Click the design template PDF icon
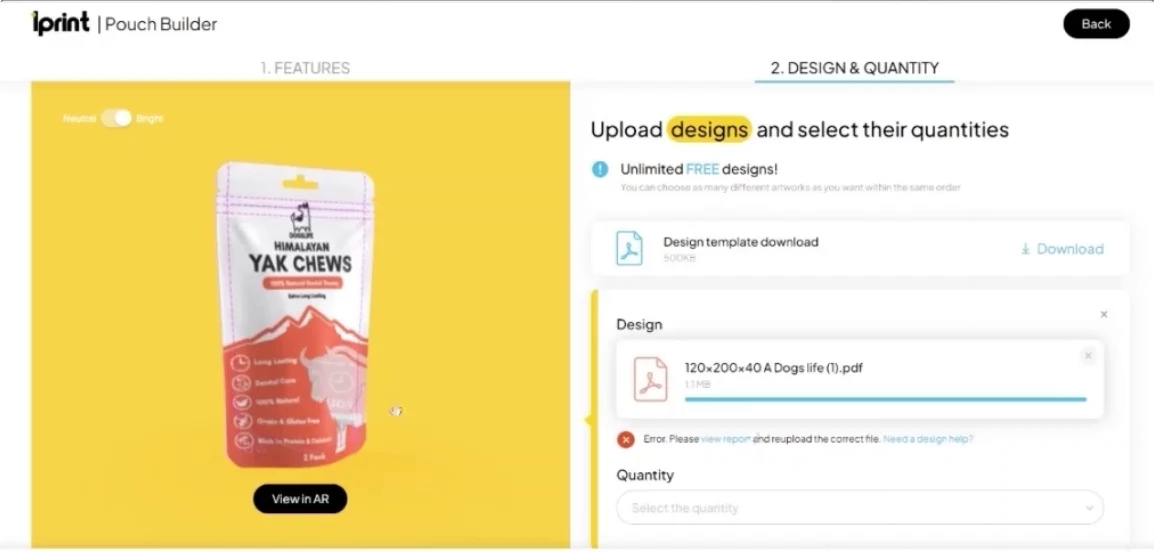This screenshot has height=552, width=1154. click(x=629, y=249)
